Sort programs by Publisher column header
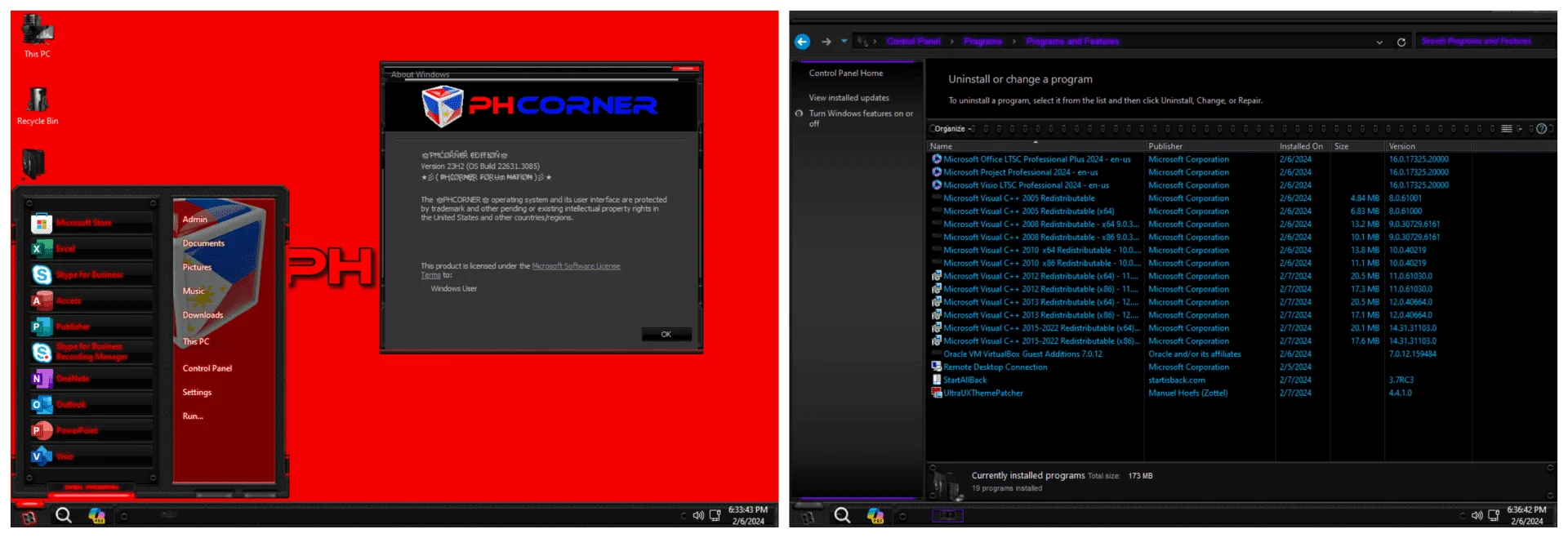 point(1209,146)
